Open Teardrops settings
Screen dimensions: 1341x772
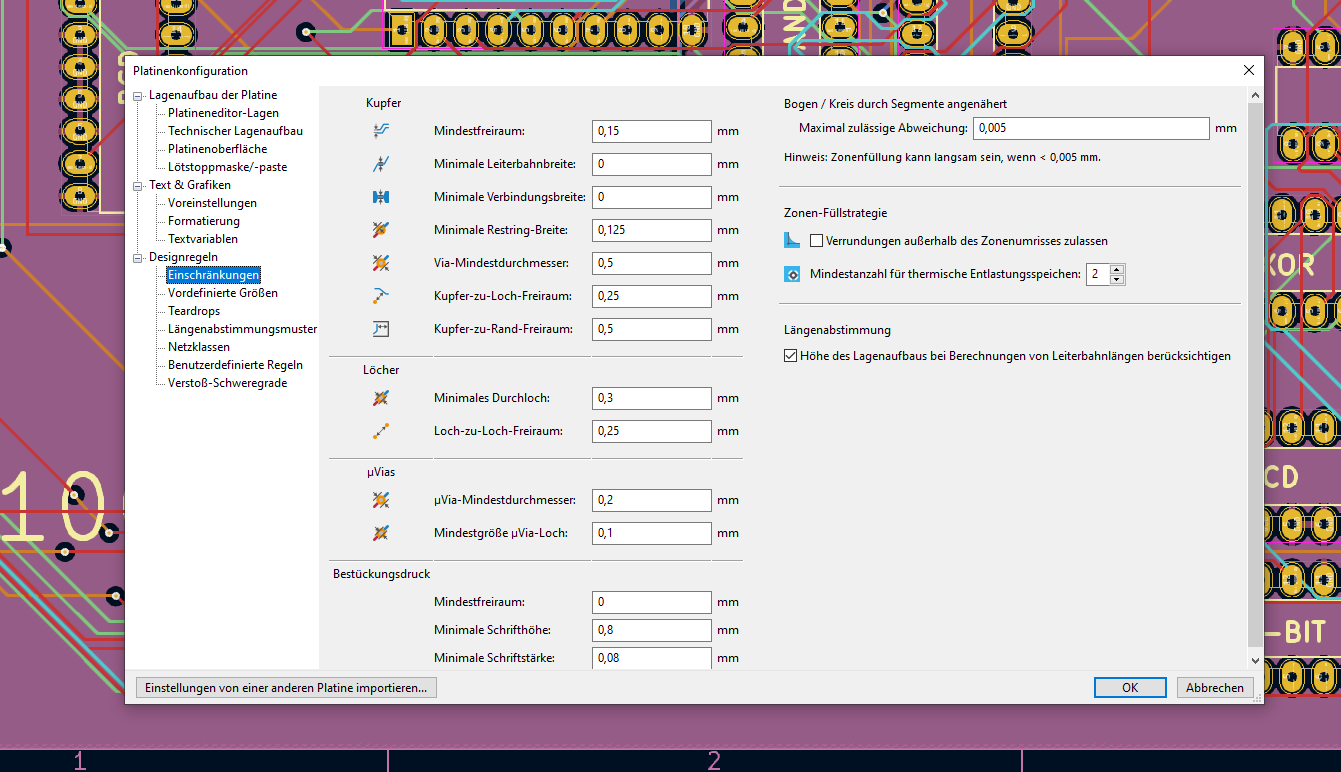tap(194, 311)
